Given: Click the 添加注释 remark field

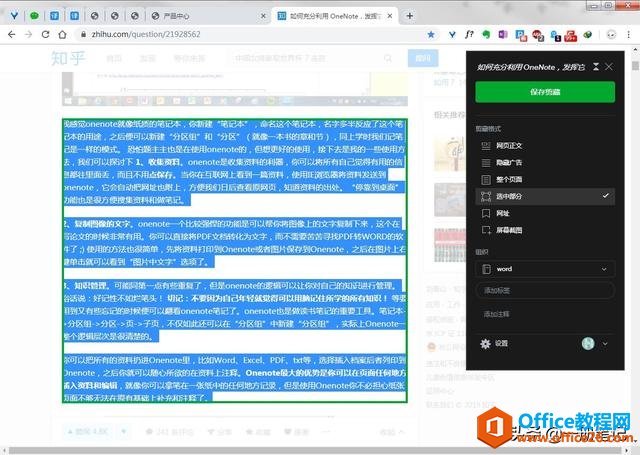Looking at the screenshot, I should (x=545, y=314).
